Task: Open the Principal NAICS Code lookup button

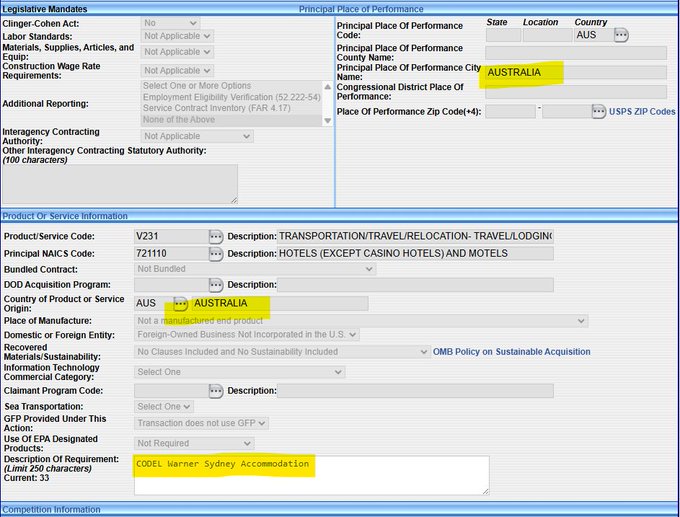Action: [x=215, y=254]
